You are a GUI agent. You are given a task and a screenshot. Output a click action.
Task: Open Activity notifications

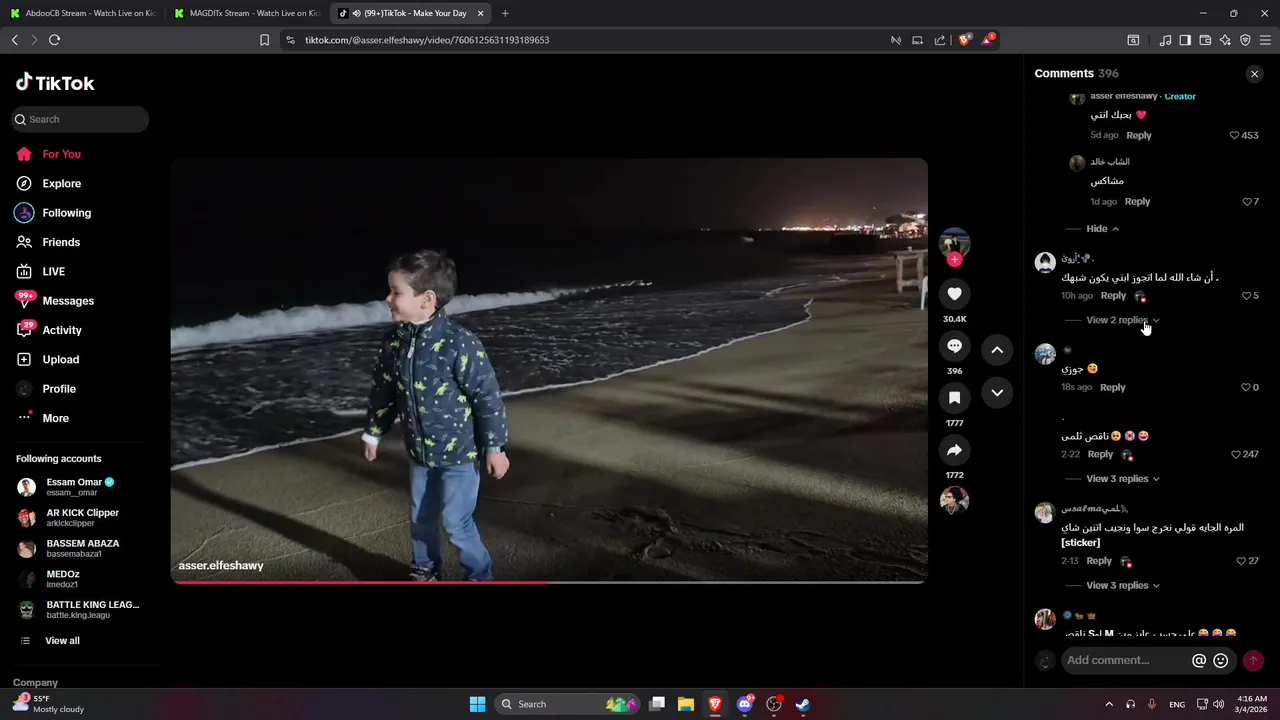pos(49,330)
